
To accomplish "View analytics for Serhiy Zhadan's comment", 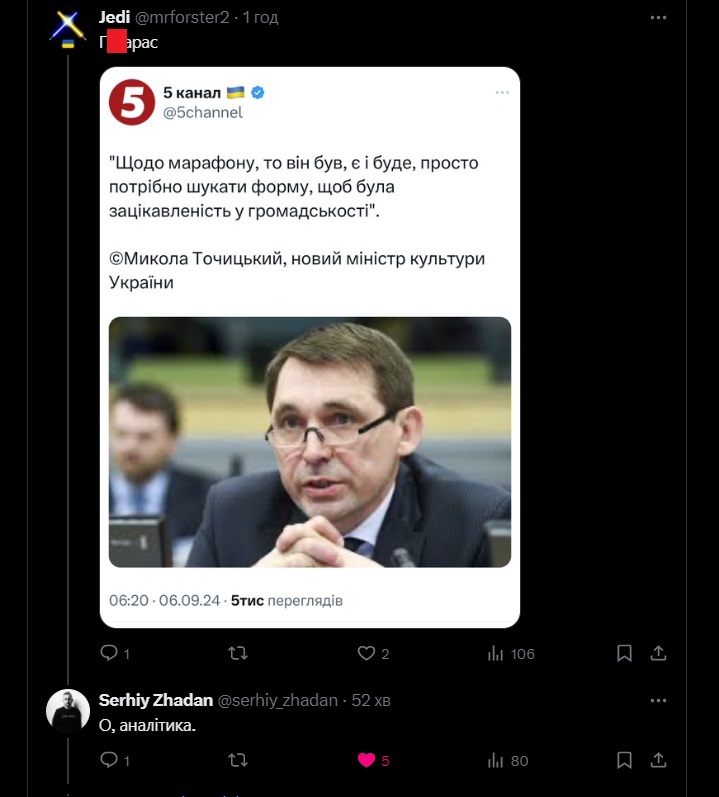I will click(495, 760).
